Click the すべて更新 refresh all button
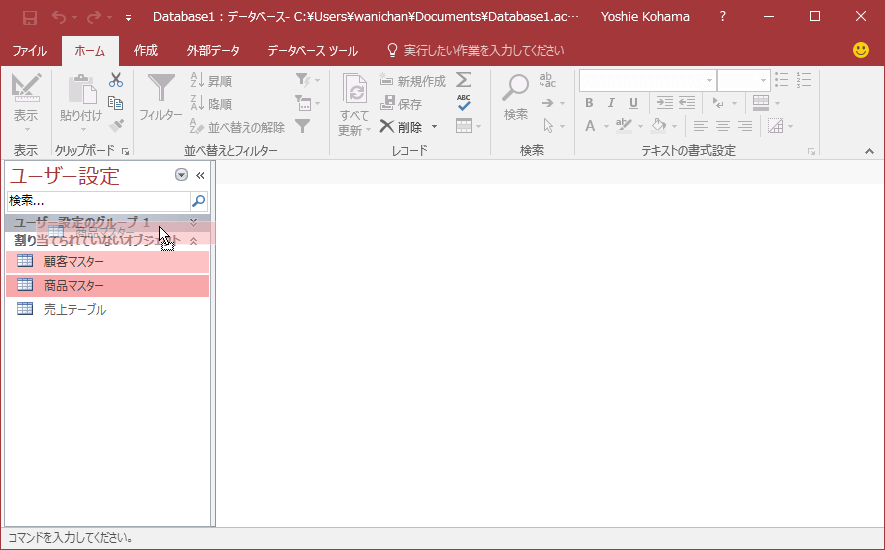The height and width of the screenshot is (550, 885). pyautogui.click(x=354, y=104)
